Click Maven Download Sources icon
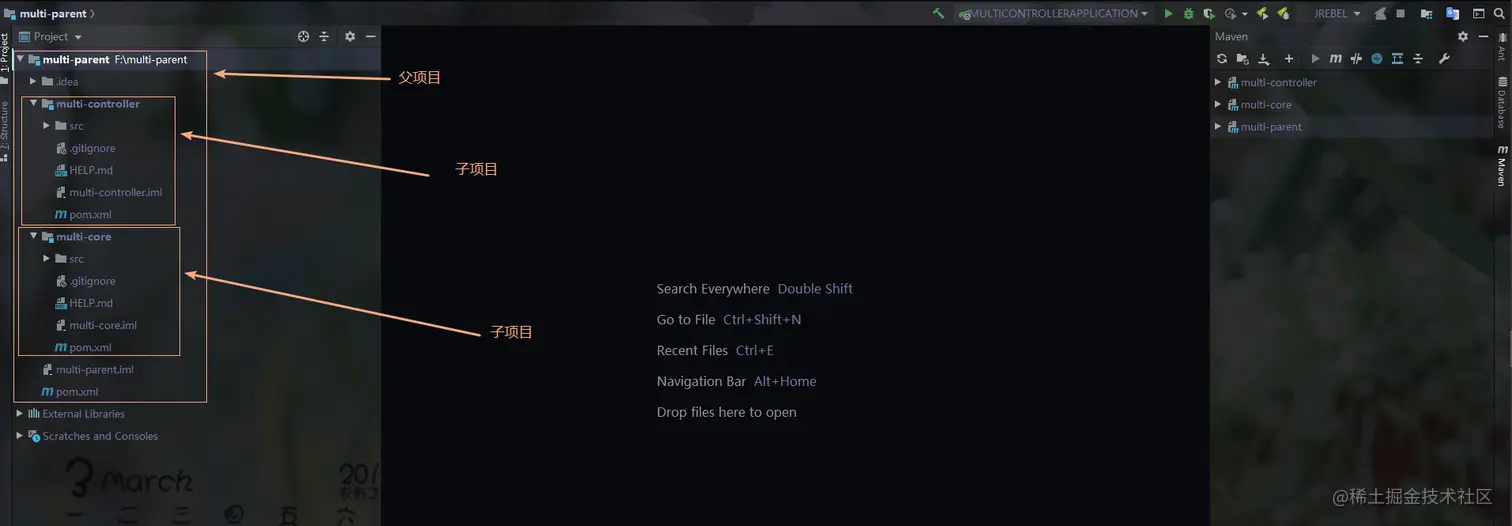The height and width of the screenshot is (526, 1512). point(1263,59)
